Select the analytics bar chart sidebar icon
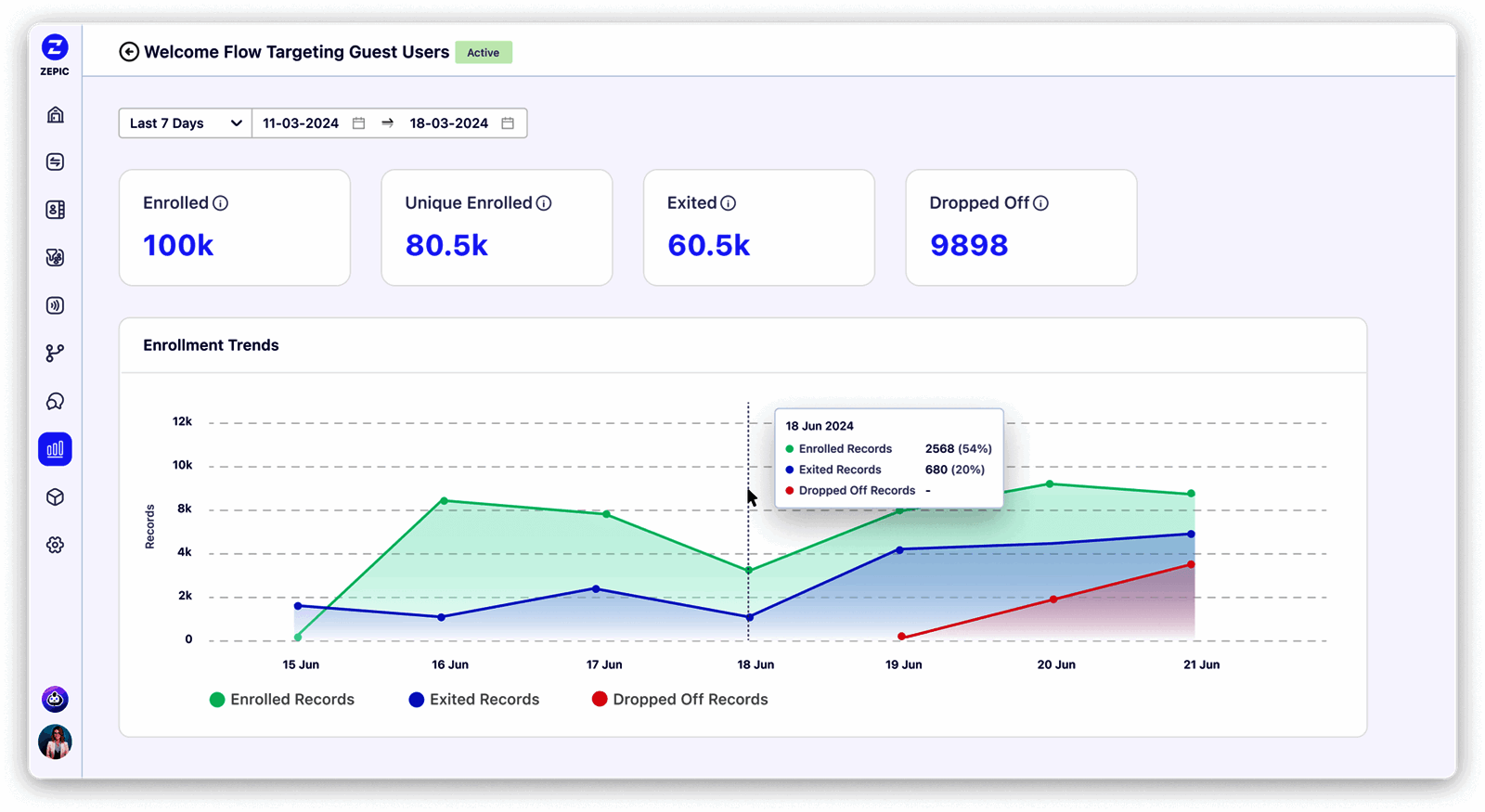This screenshot has height=812, width=1485. pos(56,449)
